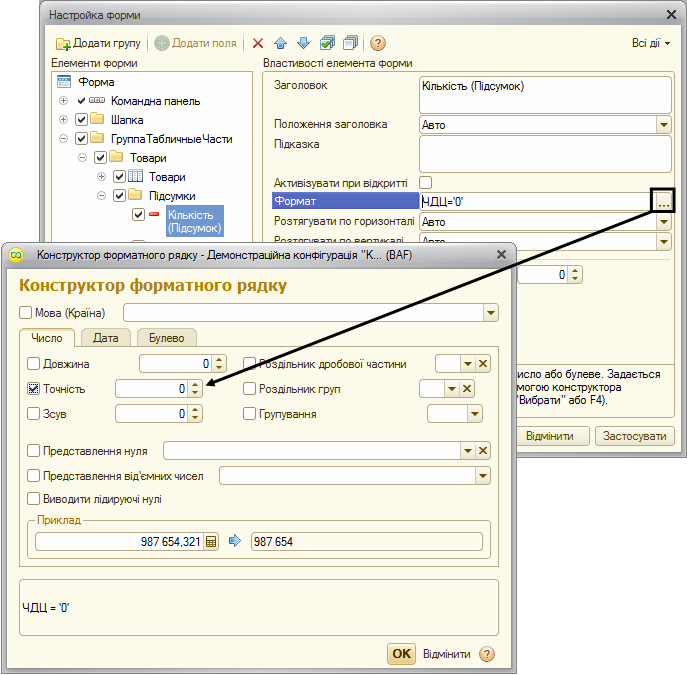Viewport: 687px width, 675px height.
Task: Click the Застосувати button
Action: click(x=634, y=436)
